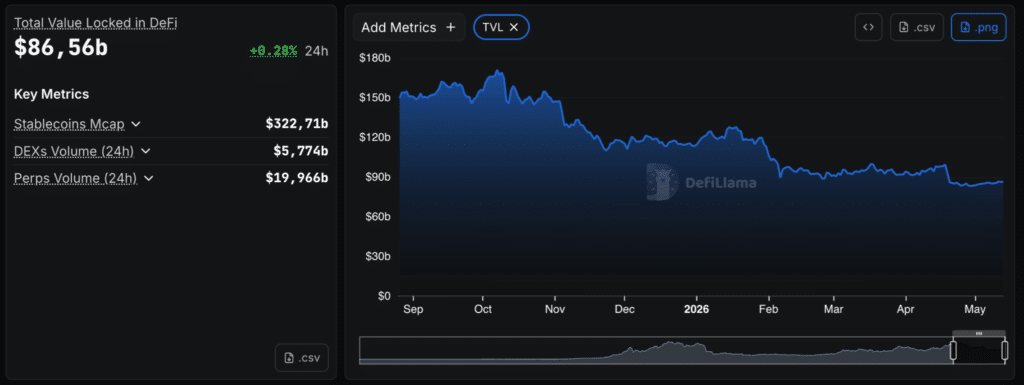
Task: Expand the Perps Volume (24h) row
Action: [148, 178]
